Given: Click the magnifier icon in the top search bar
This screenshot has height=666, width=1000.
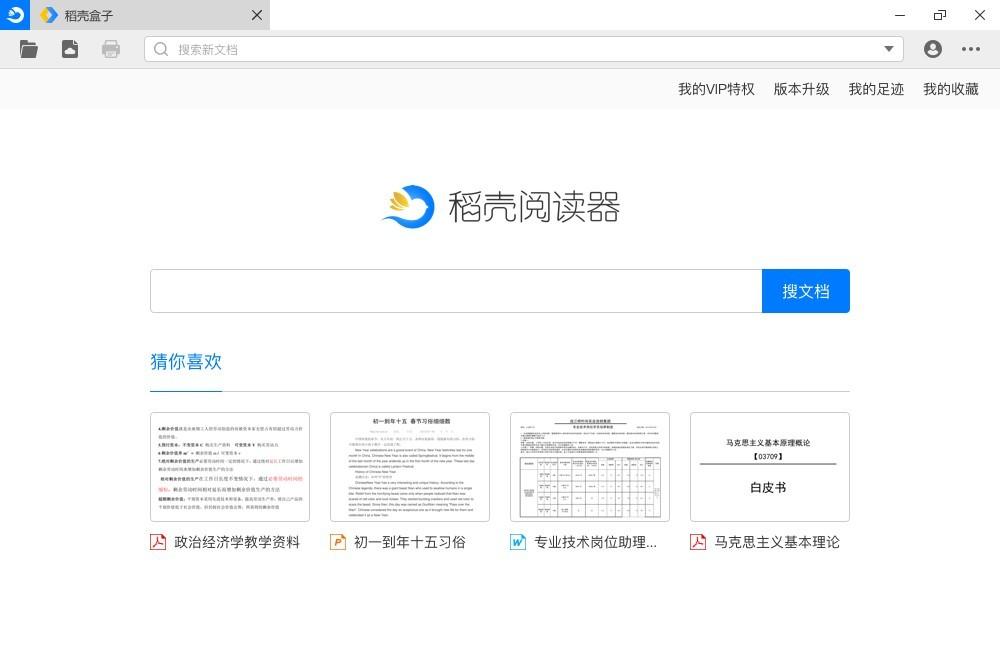Looking at the screenshot, I should click(x=161, y=49).
